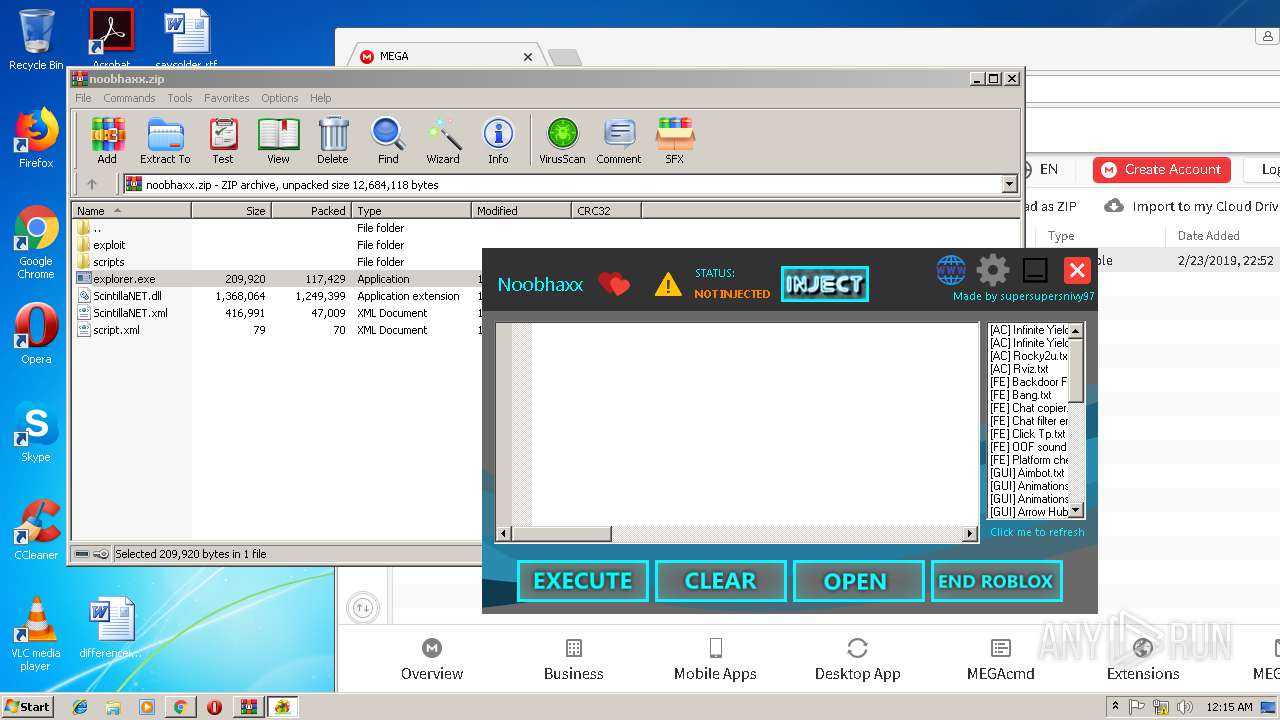Viewport: 1280px width, 720px height.
Task: Click the Start button
Action: [27, 706]
